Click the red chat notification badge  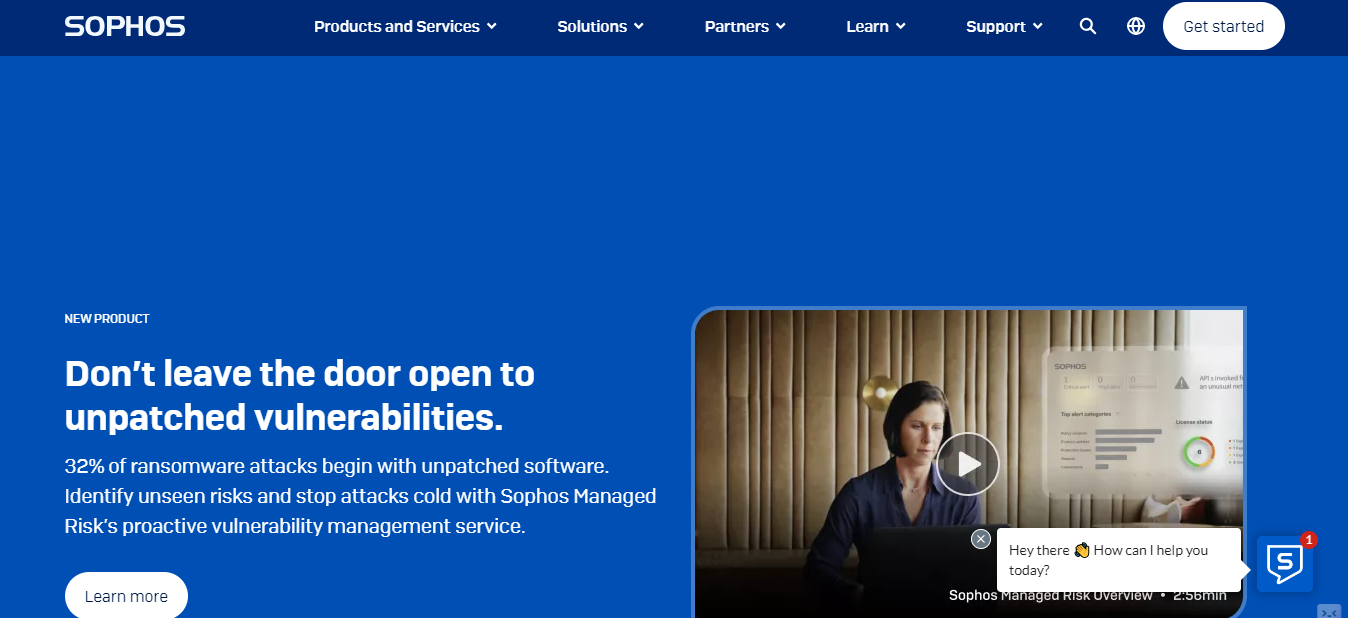[1309, 540]
